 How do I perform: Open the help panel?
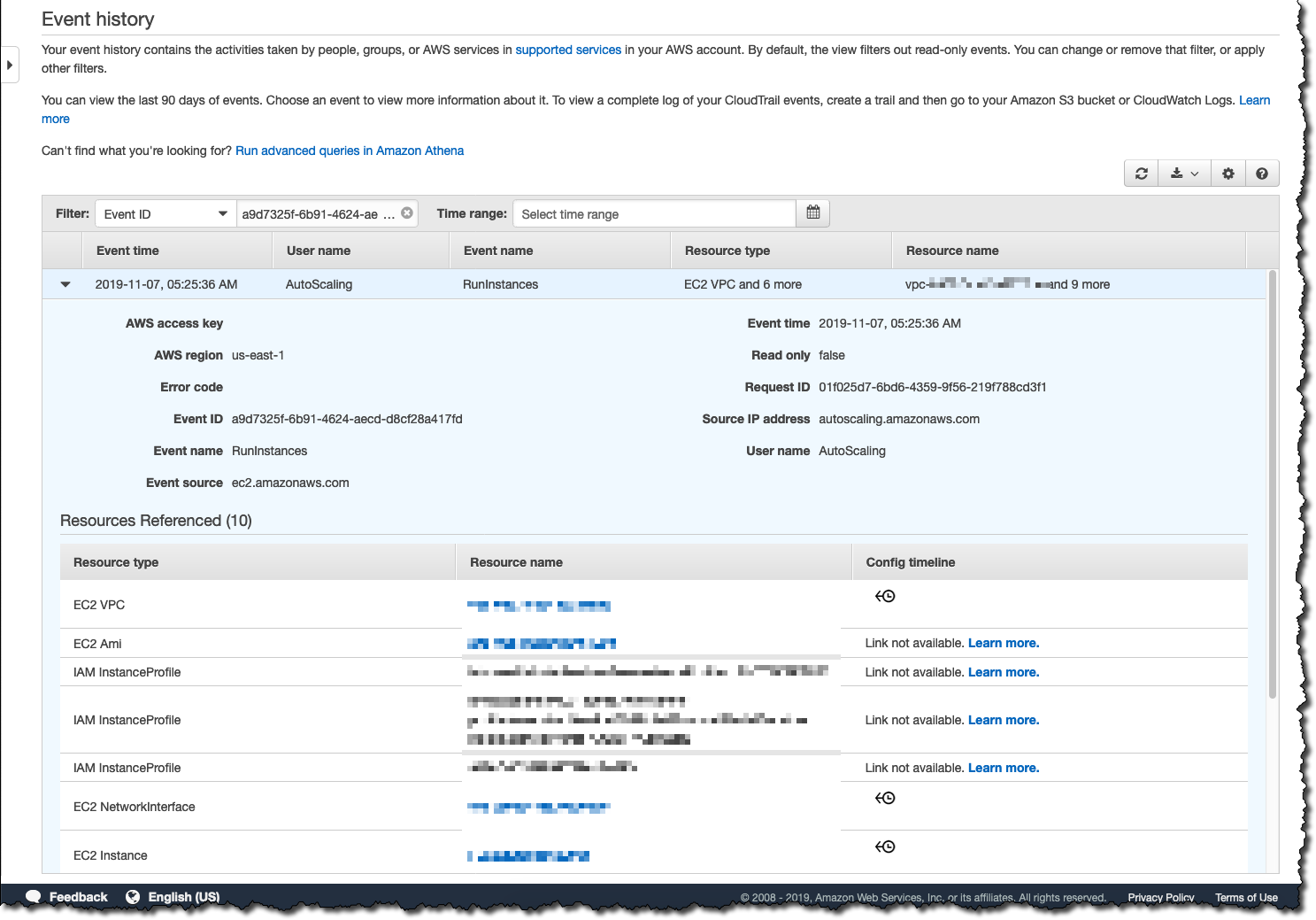pos(1262,173)
